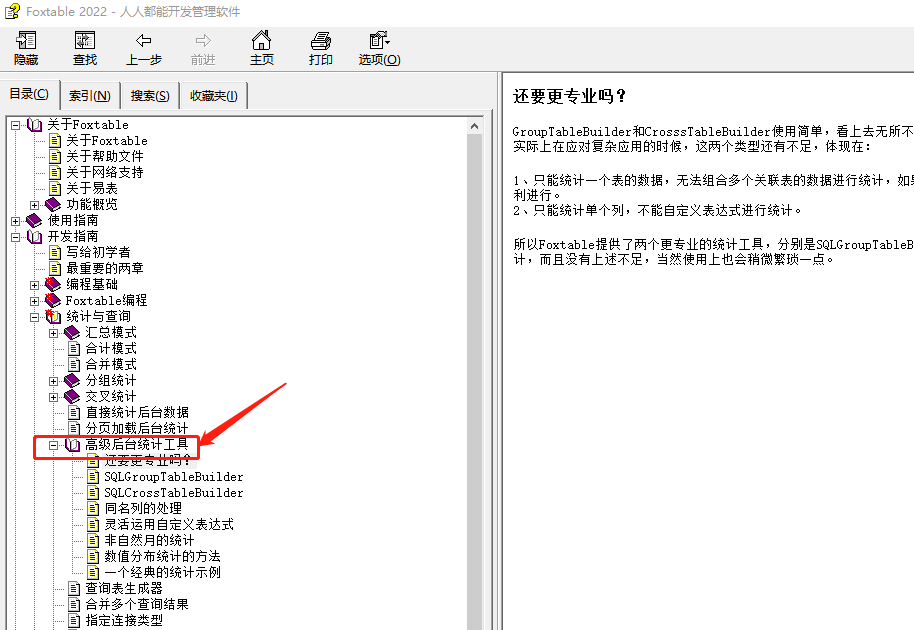Screen dimensions: 914x630
Task: Click the page icon of 合计模式
Action: (x=74, y=349)
